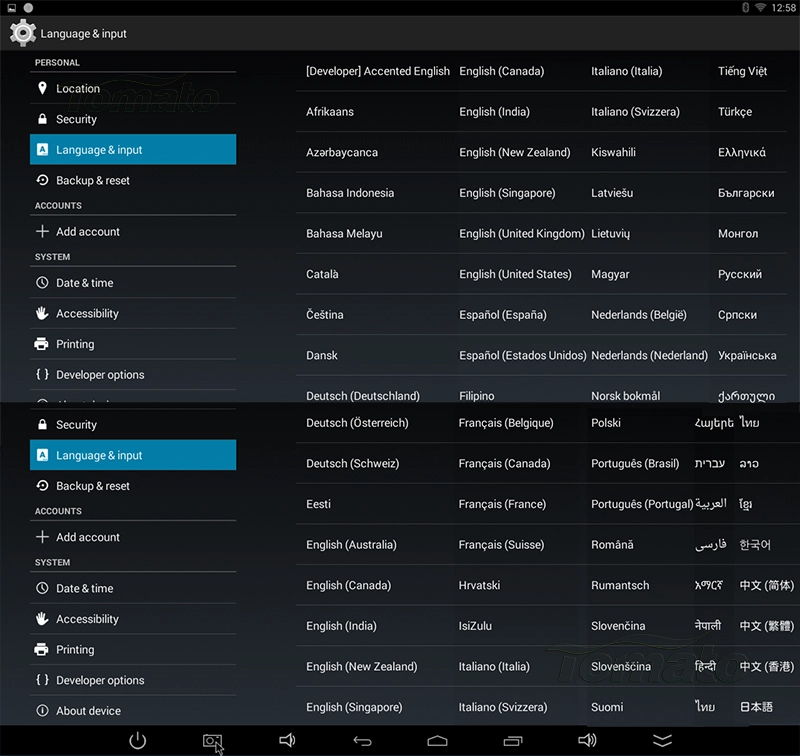Choose Afrikaans language

point(330,112)
